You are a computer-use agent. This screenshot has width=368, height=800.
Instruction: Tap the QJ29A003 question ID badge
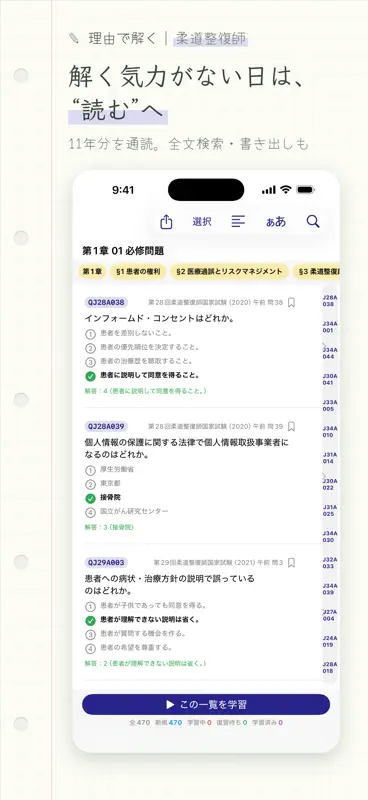[x=106, y=563]
